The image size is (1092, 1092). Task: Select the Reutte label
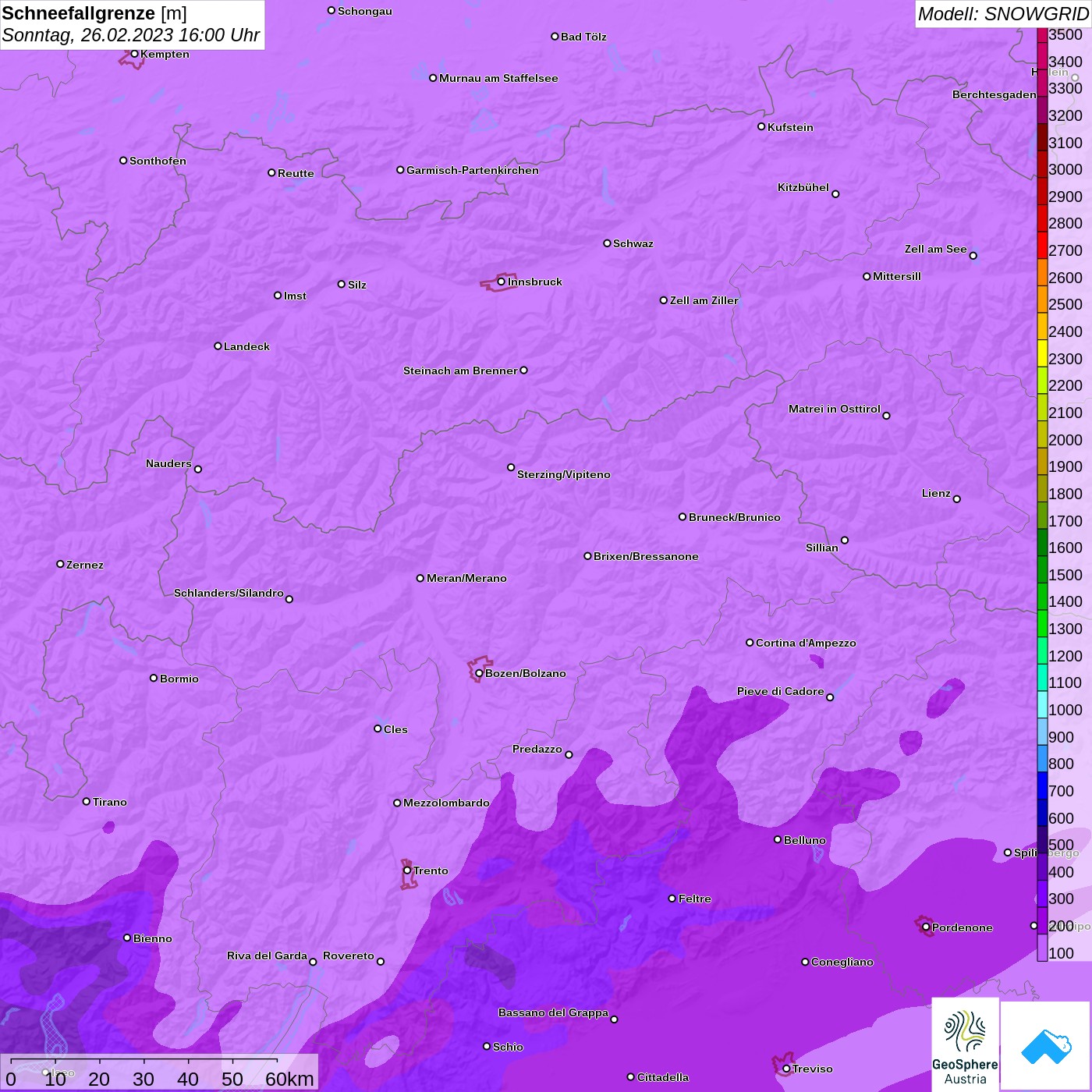pos(296,173)
